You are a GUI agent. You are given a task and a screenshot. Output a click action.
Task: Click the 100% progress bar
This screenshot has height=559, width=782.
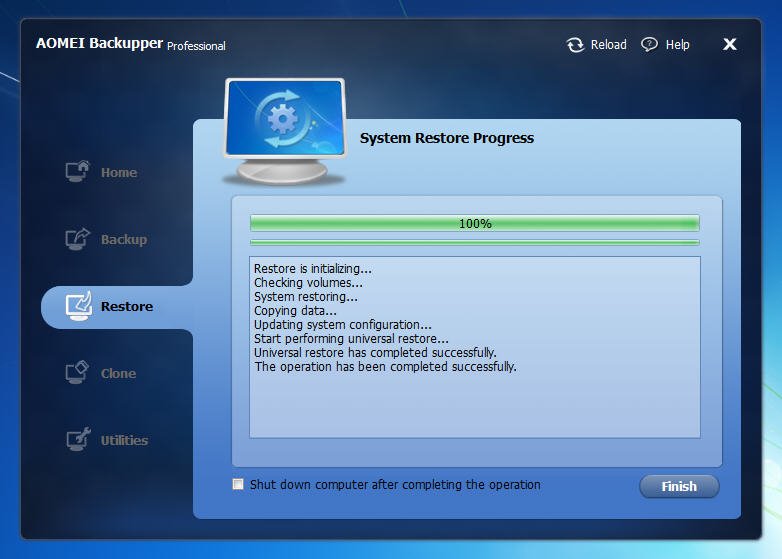[474, 223]
